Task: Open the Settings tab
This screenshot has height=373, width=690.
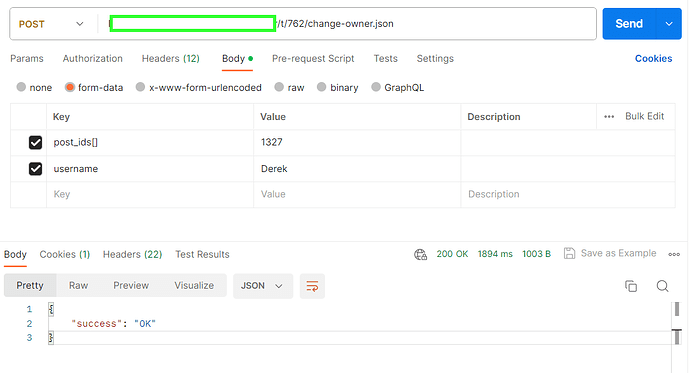Action: pos(435,59)
